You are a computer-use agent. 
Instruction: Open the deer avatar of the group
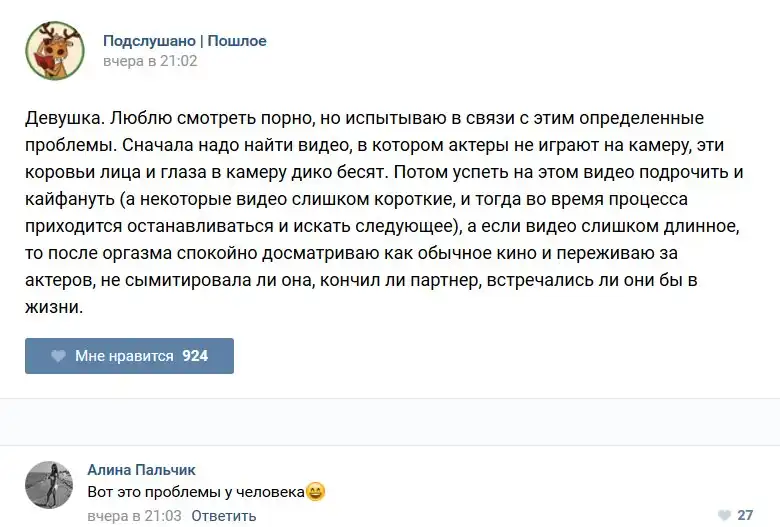click(x=54, y=51)
